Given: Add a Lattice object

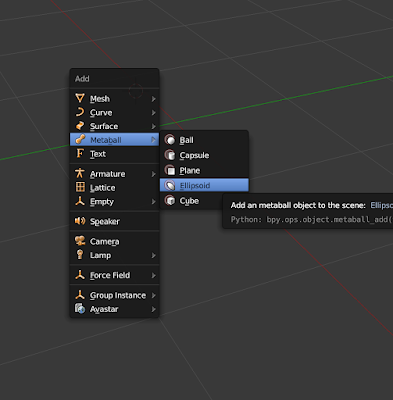Looking at the screenshot, I should click(114, 188).
